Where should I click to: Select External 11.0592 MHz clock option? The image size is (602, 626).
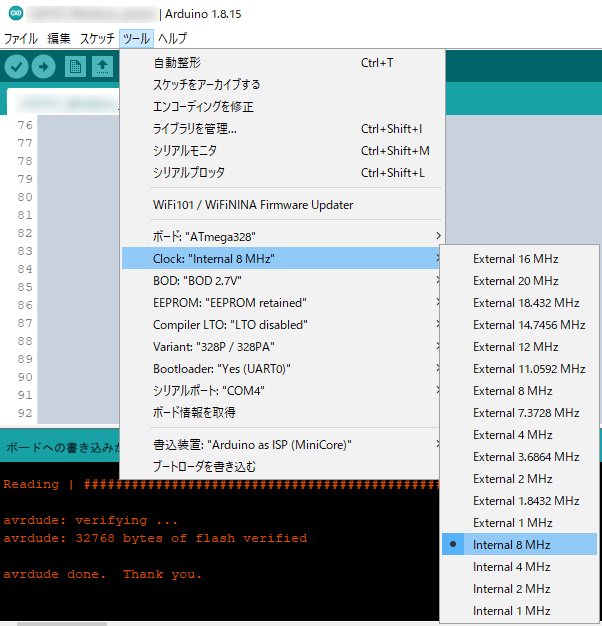519,368
